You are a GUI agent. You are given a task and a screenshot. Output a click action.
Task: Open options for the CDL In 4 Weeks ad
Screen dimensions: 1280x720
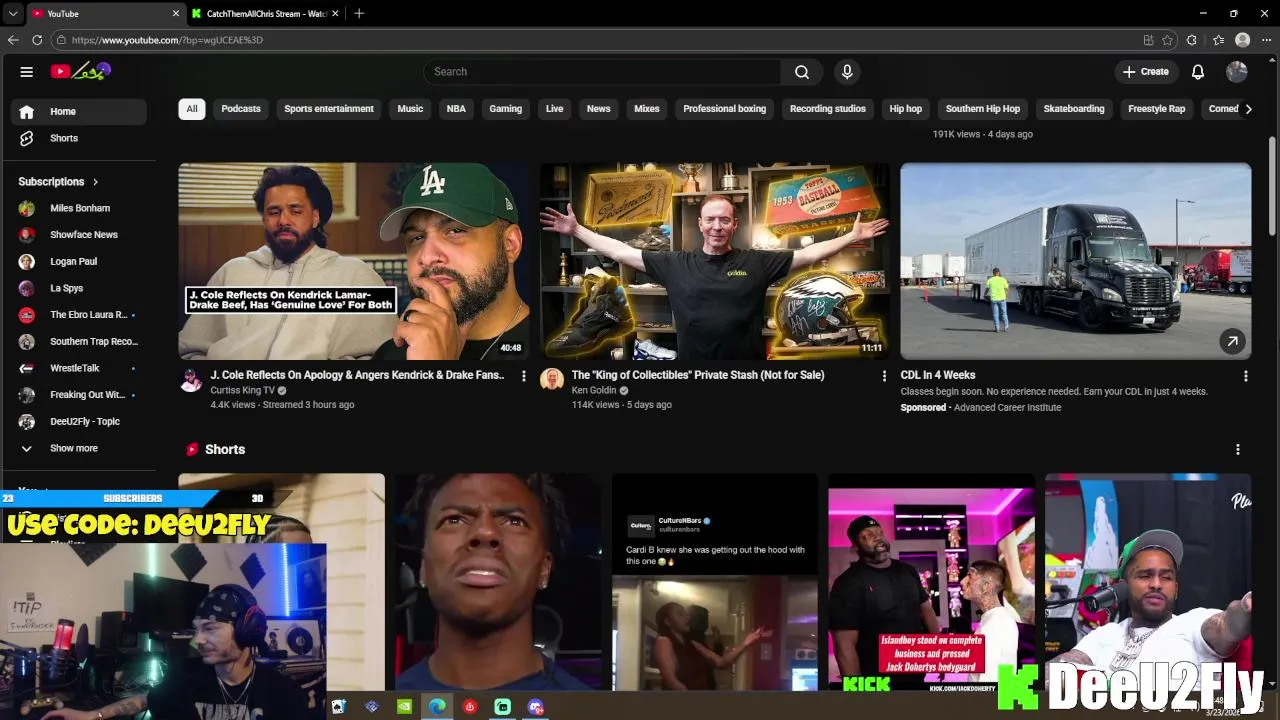(1245, 376)
